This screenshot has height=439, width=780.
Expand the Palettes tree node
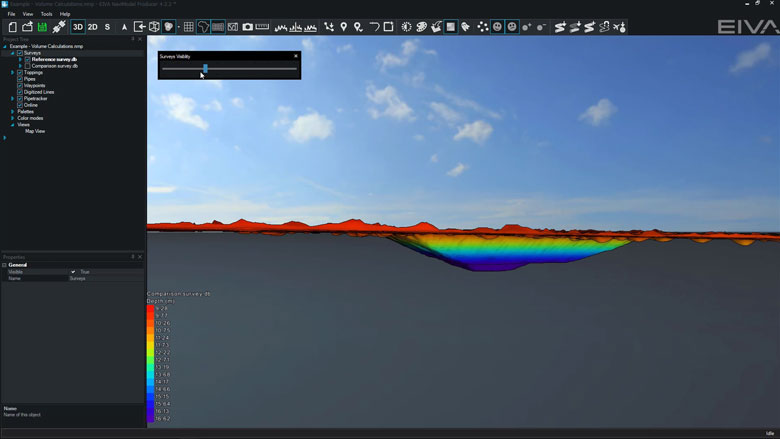12,111
